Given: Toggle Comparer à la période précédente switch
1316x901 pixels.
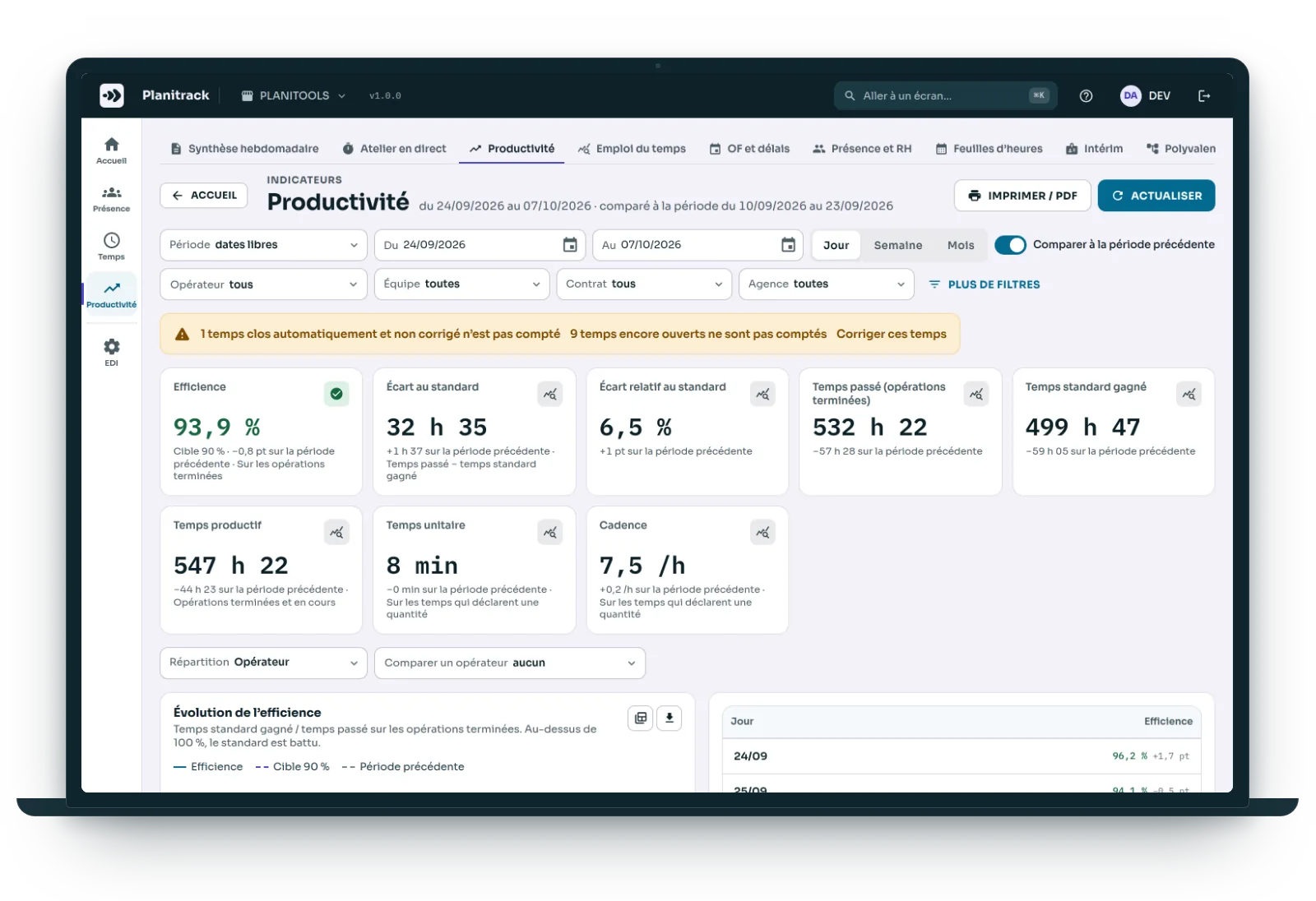Looking at the screenshot, I should point(1010,245).
